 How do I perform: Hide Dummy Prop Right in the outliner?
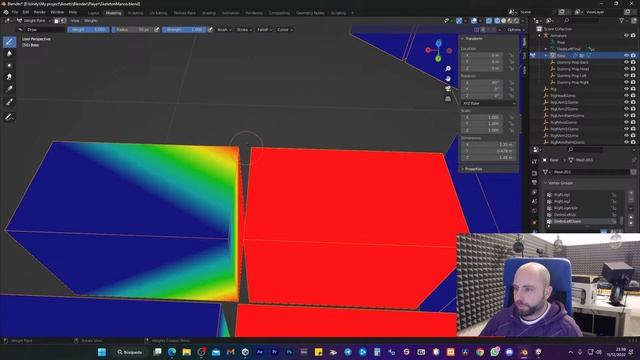coord(626,82)
